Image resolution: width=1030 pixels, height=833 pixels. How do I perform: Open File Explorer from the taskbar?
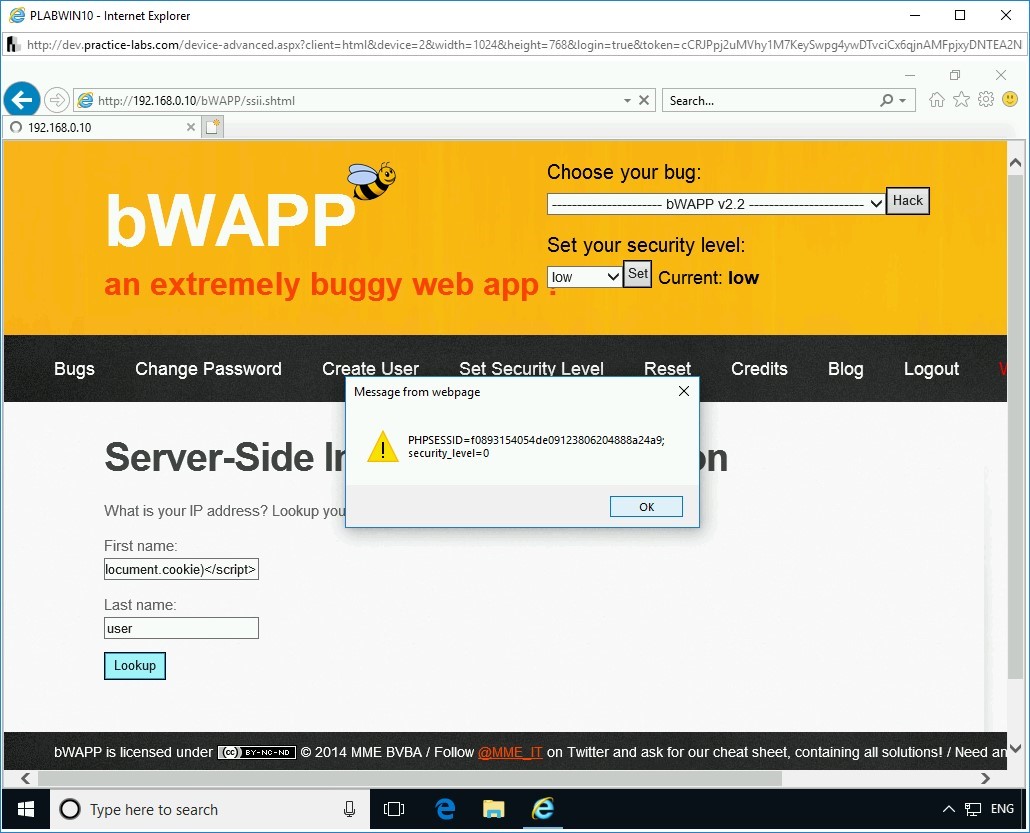pos(493,809)
